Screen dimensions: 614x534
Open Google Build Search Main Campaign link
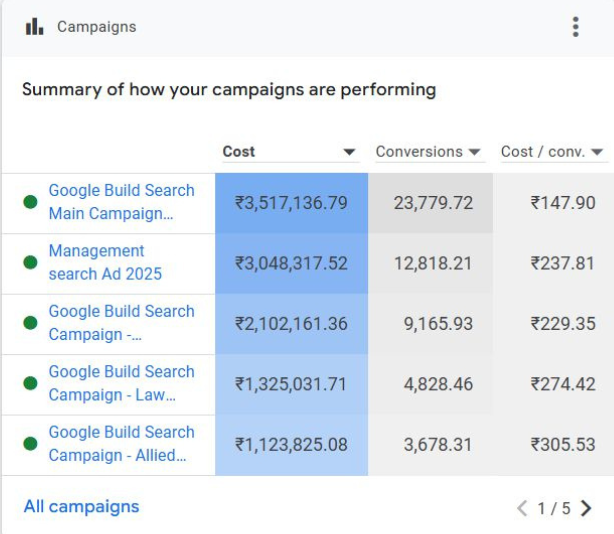pos(121,202)
